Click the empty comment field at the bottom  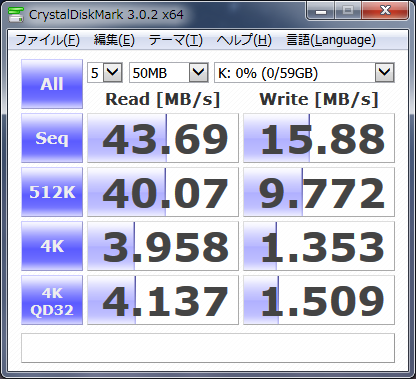208,348
